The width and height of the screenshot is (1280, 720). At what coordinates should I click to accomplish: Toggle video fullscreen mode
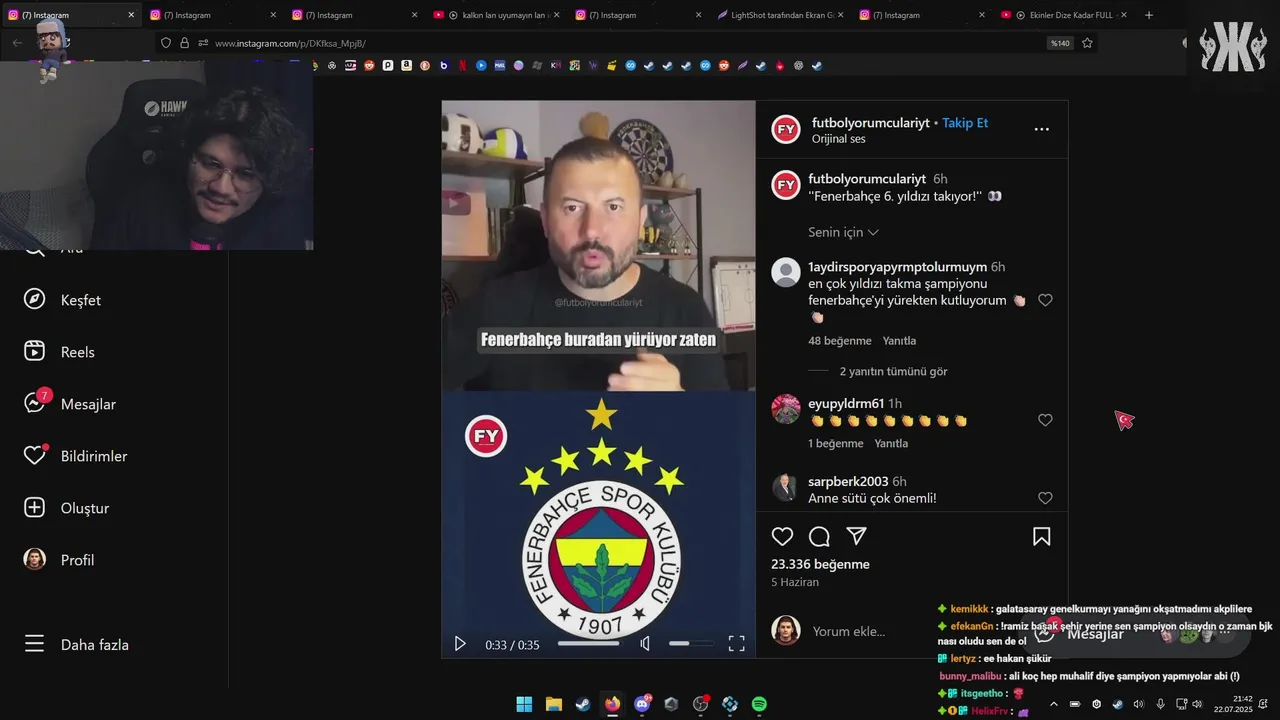tap(736, 644)
